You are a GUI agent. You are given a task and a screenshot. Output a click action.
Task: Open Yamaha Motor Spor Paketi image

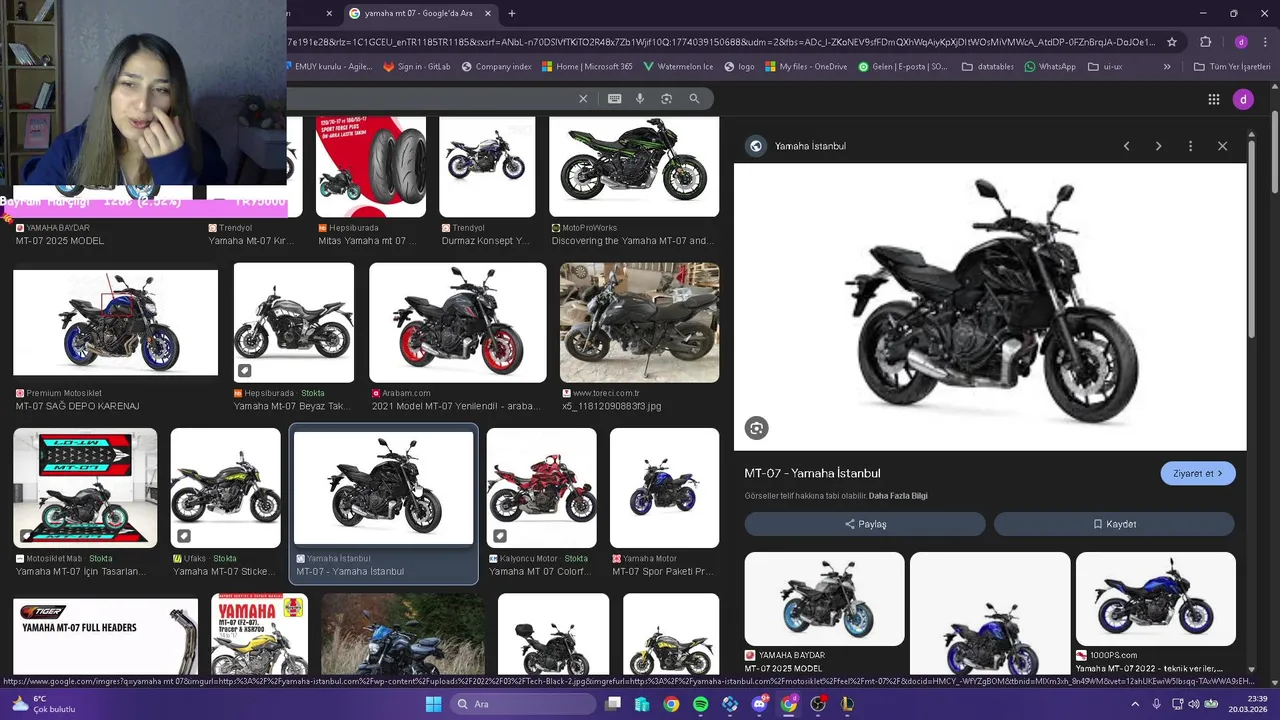[664, 488]
